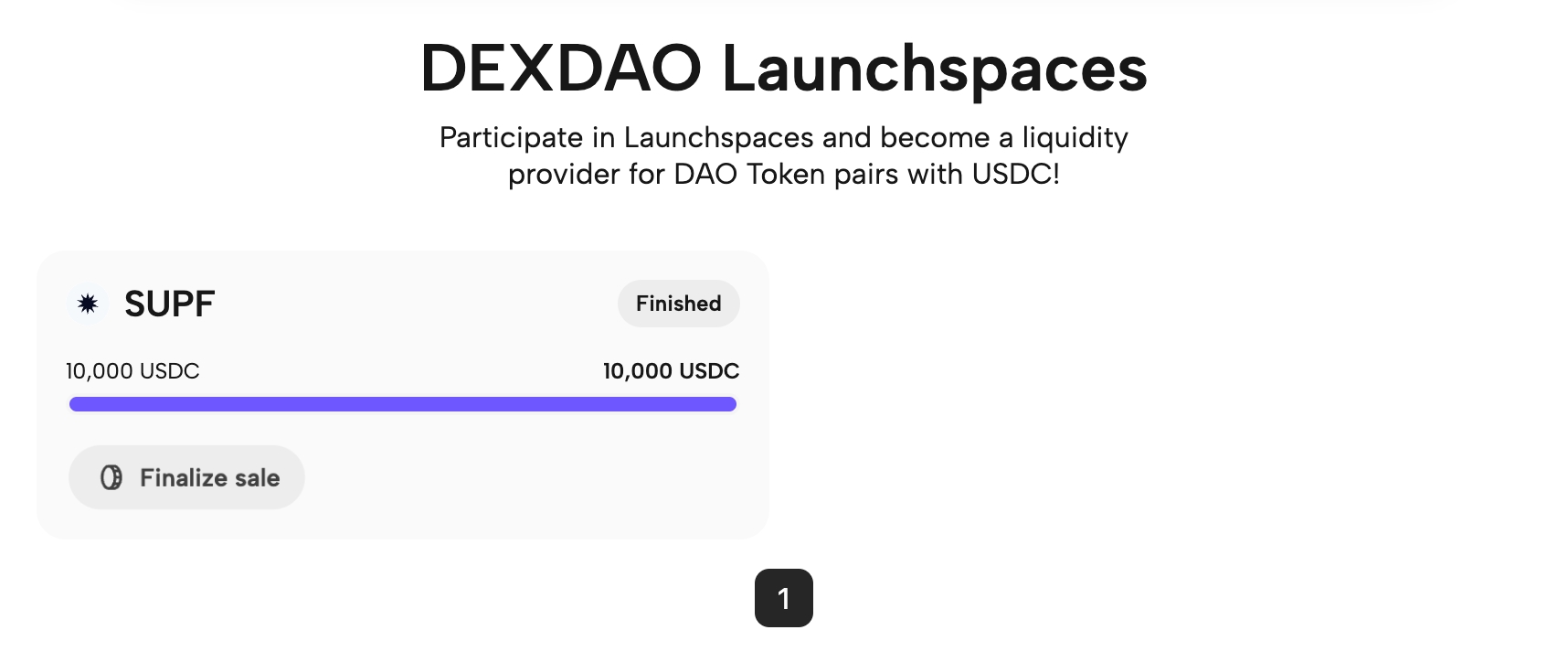Image resolution: width=1568 pixels, height=662 pixels.
Task: Click the coin icon on Finalize sale
Action: tap(111, 477)
